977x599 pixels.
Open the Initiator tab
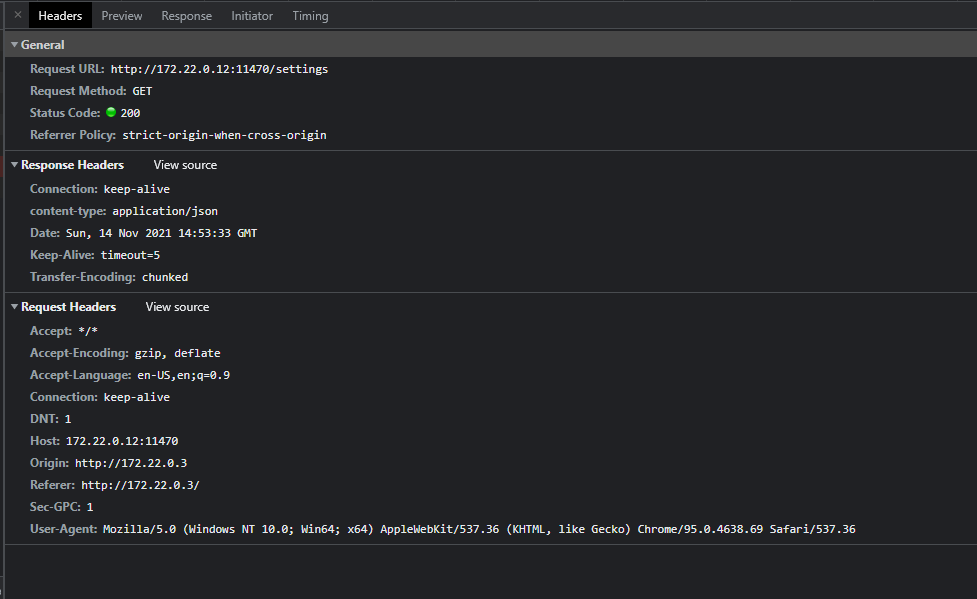coord(252,16)
